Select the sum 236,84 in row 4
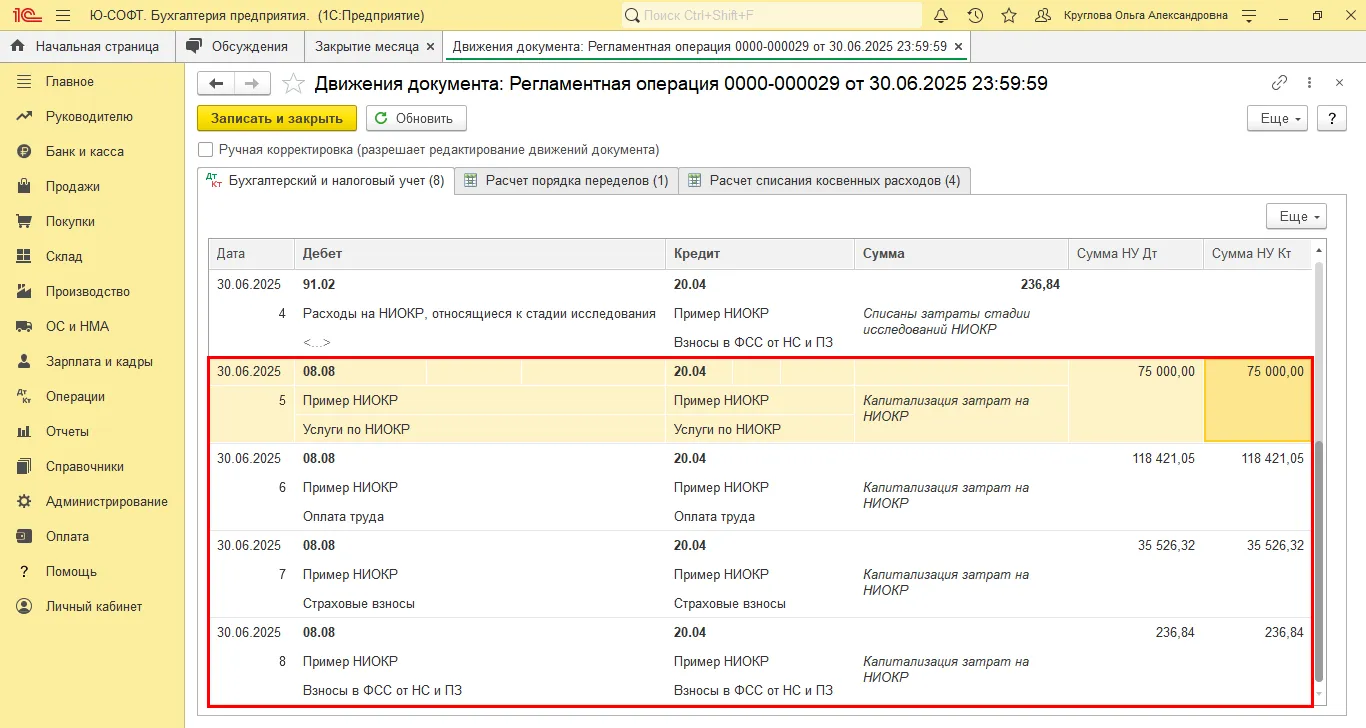 [1040, 285]
